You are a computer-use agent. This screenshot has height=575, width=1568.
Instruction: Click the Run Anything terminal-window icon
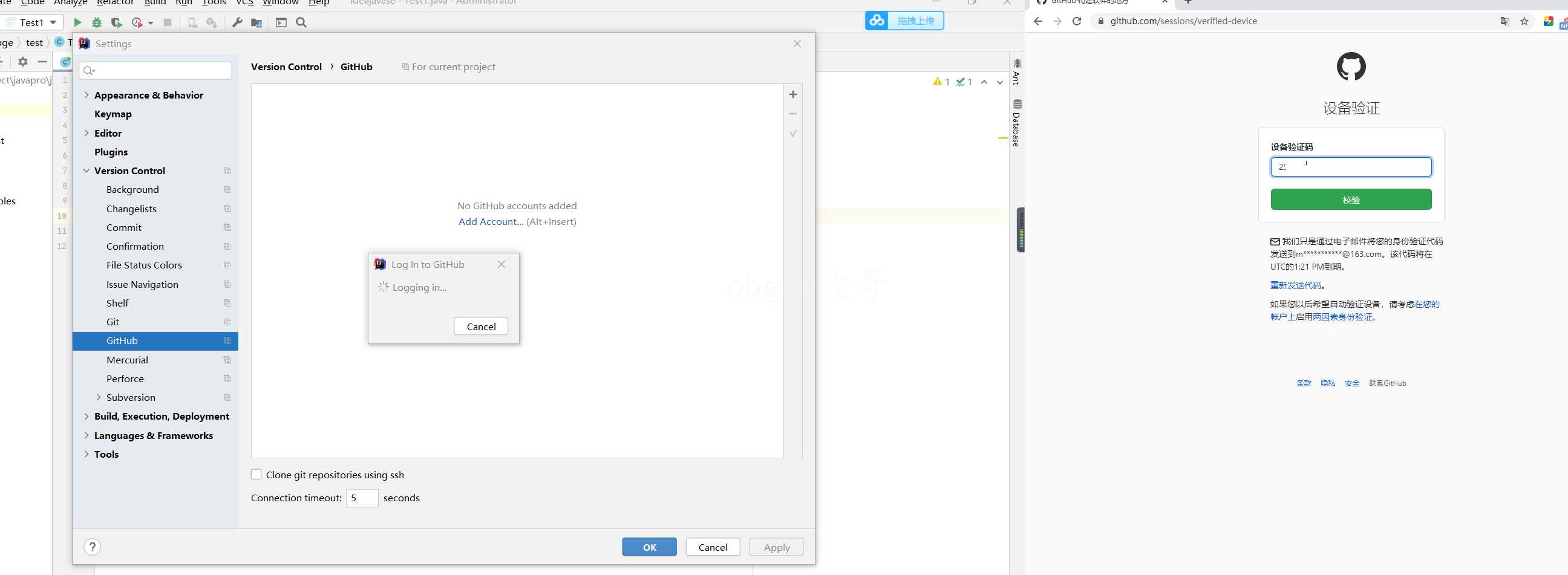tap(281, 22)
